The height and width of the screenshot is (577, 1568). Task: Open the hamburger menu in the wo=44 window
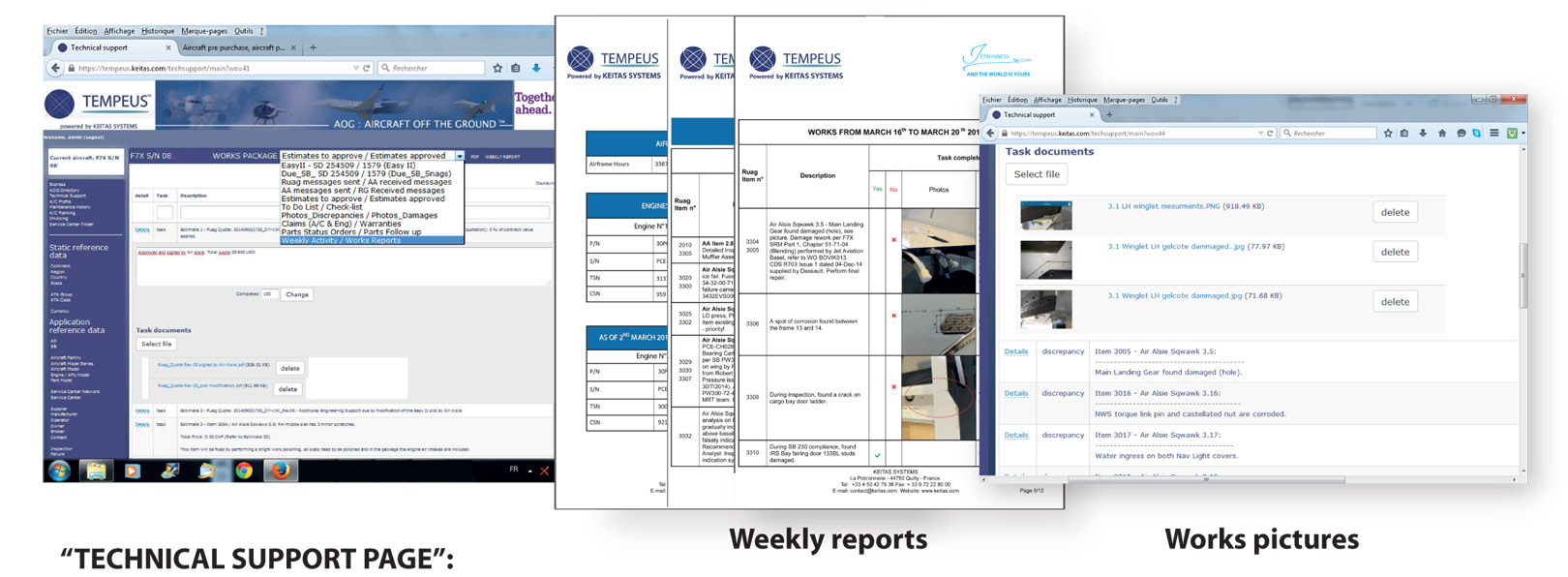(1493, 133)
